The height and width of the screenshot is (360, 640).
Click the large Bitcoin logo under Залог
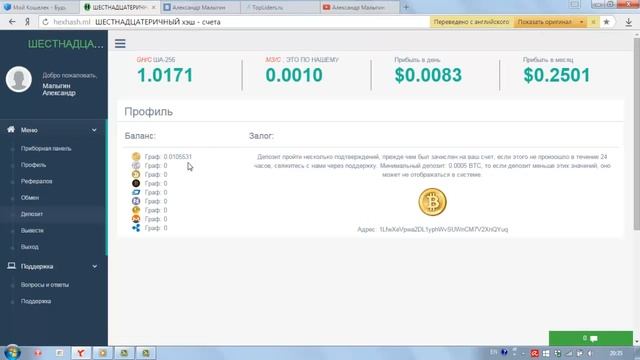pyautogui.click(x=432, y=202)
